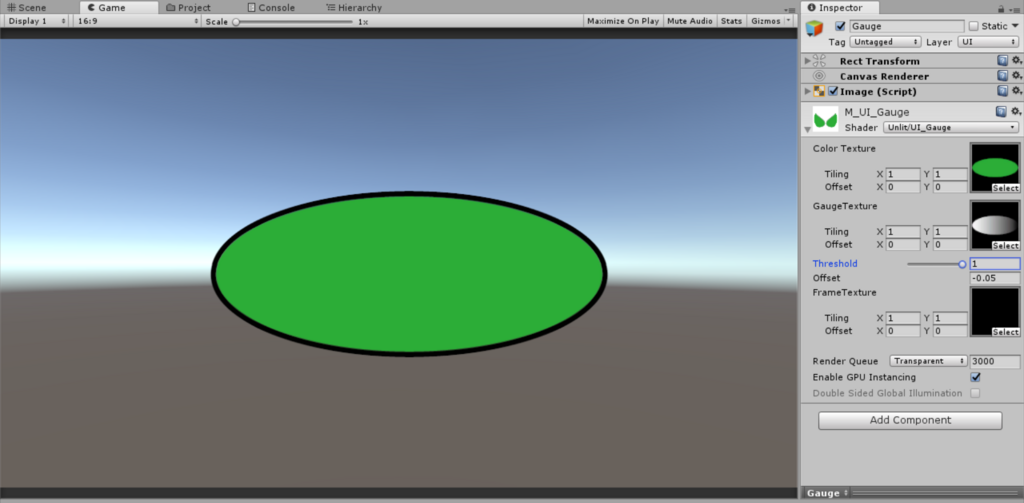Click Select under FrameTexture
The width and height of the screenshot is (1024, 503).
click(1005, 332)
